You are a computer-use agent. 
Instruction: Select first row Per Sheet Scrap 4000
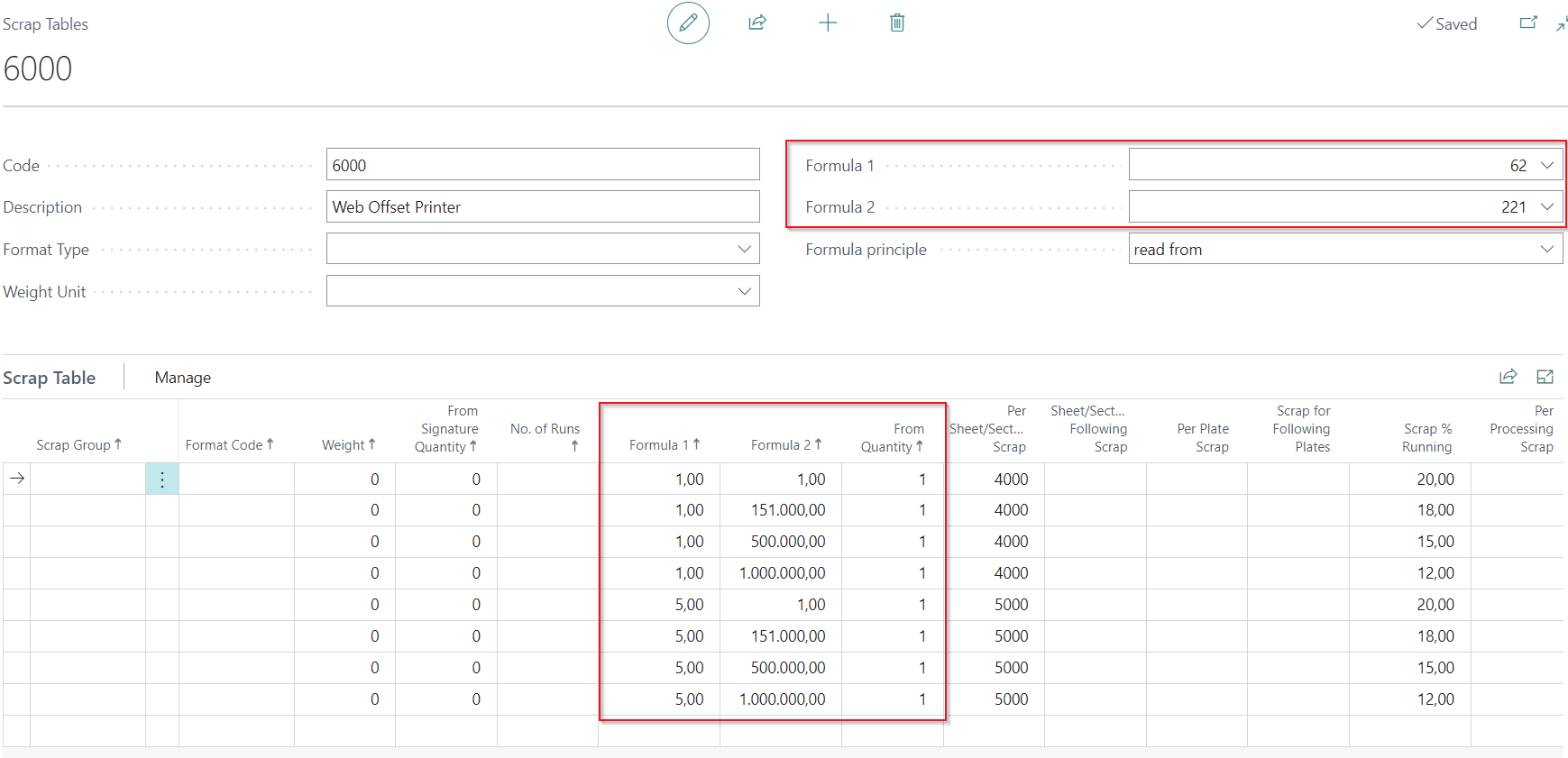[994, 479]
